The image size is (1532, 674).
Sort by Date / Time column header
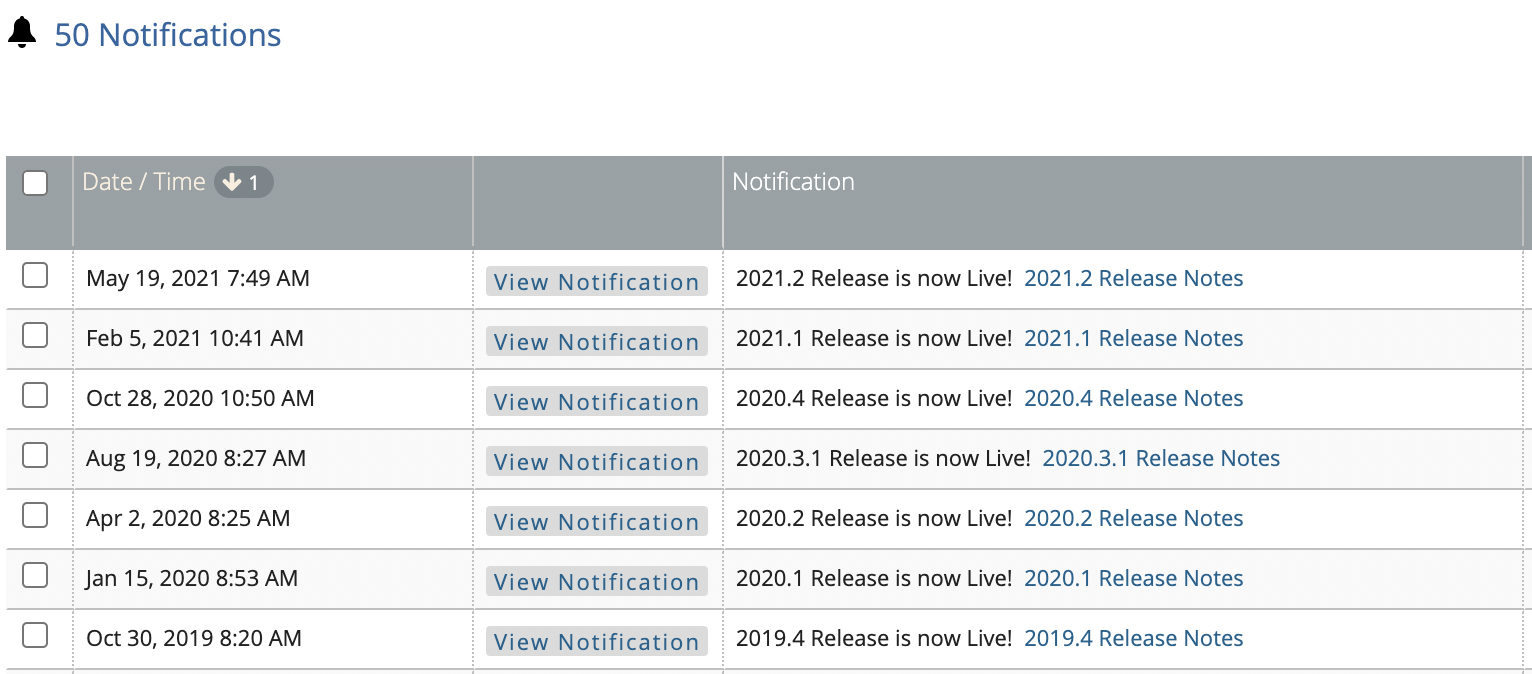(144, 182)
